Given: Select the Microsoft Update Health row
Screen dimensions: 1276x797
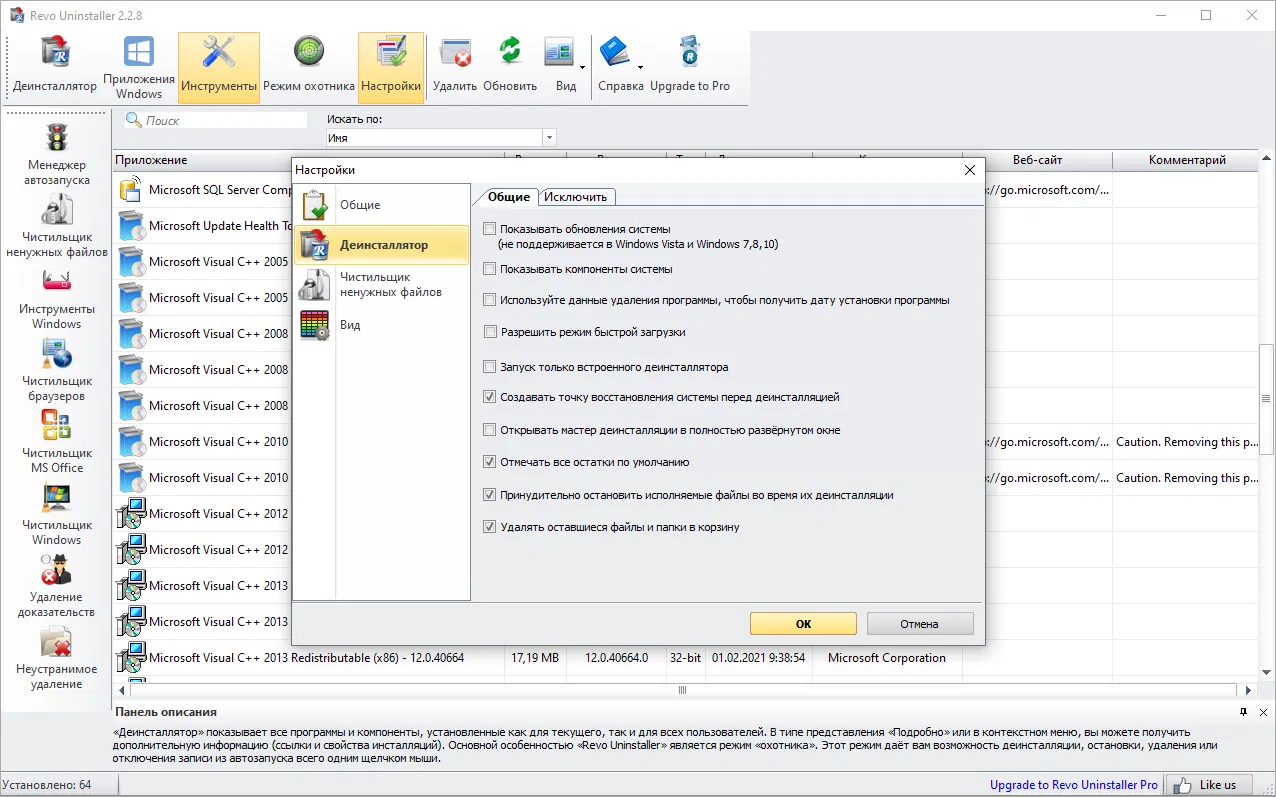Looking at the screenshot, I should click(x=203, y=226).
